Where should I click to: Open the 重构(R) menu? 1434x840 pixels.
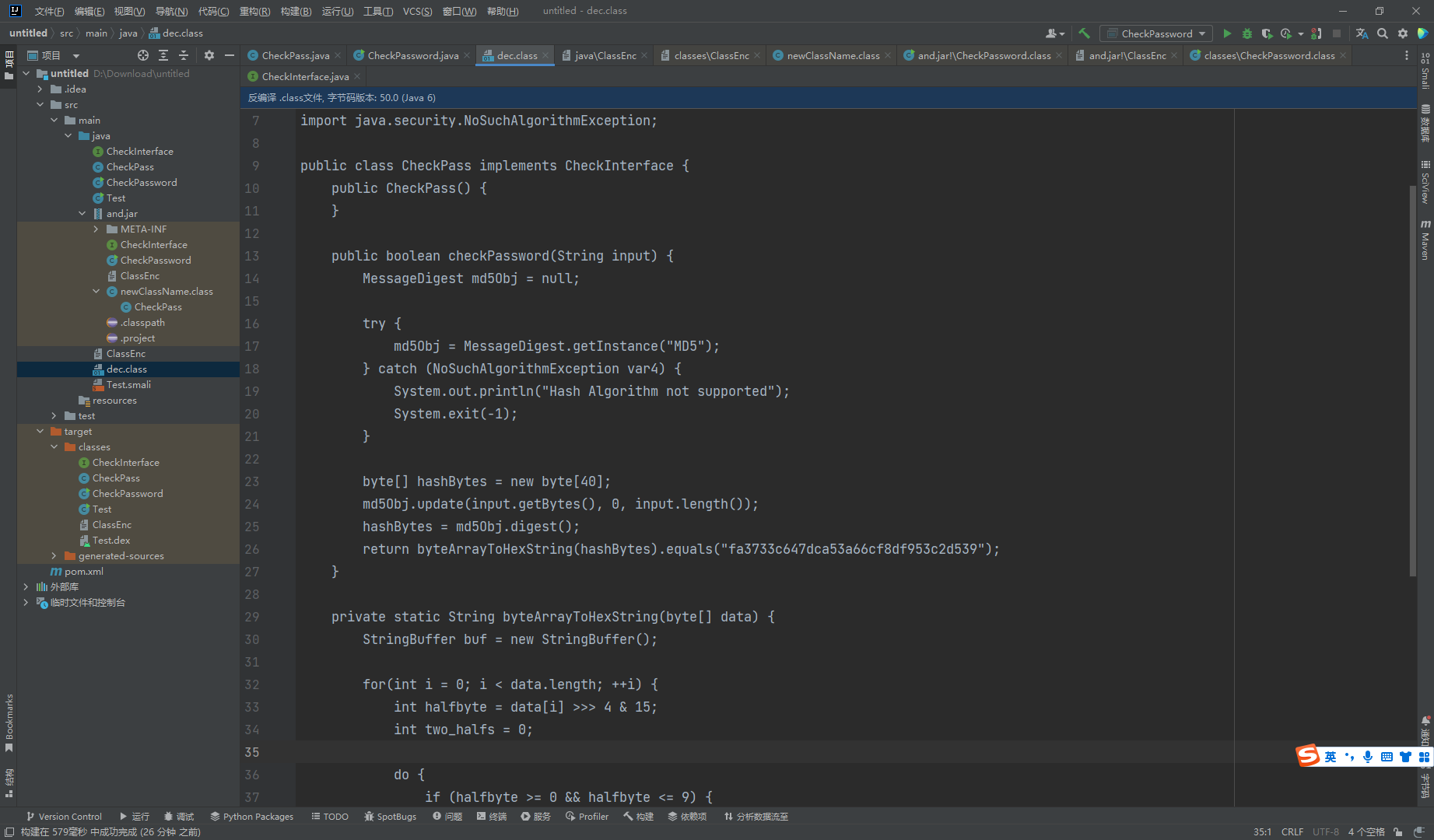(x=255, y=11)
